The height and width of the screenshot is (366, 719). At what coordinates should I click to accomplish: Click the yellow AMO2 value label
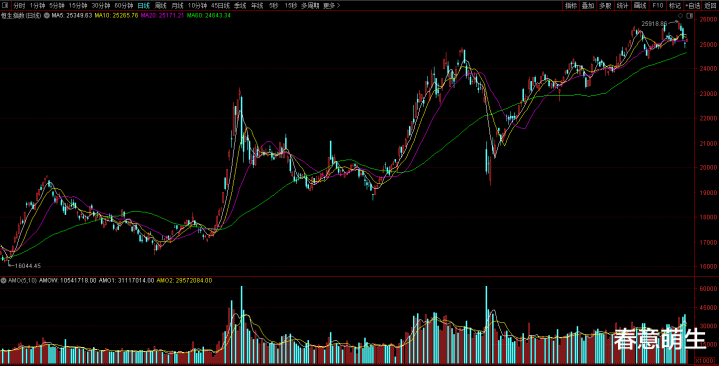click(x=184, y=280)
